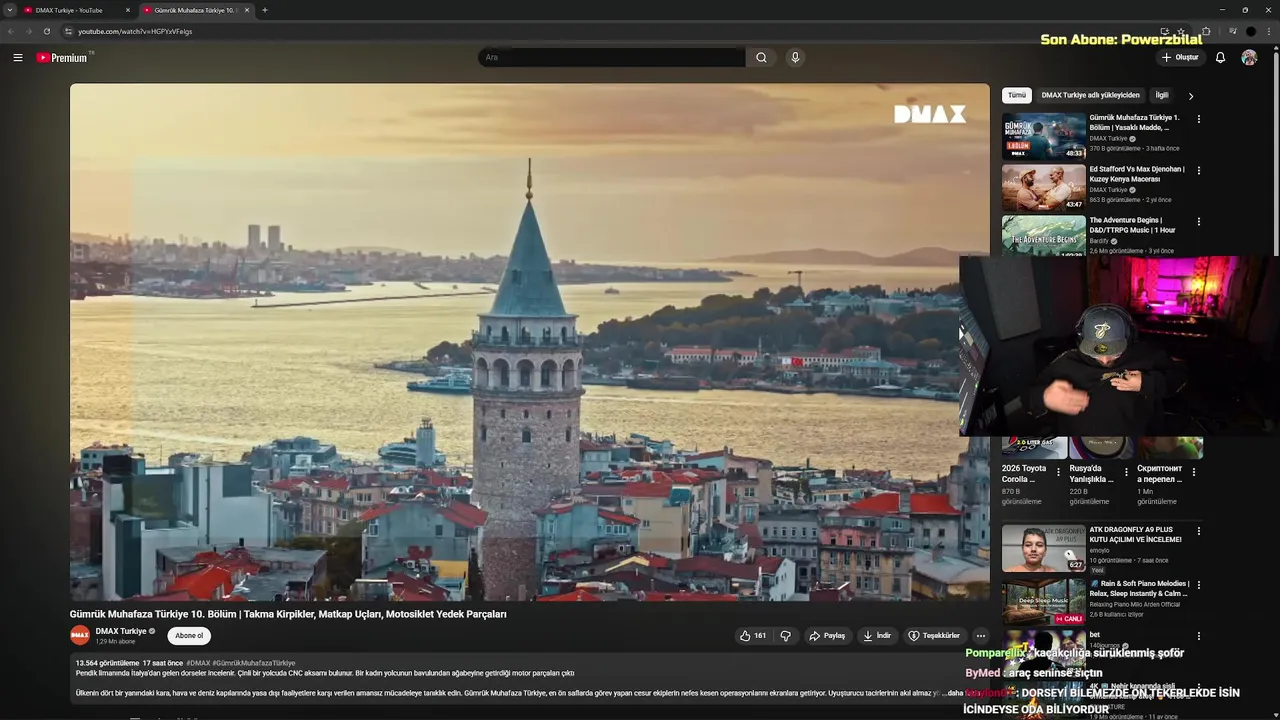The width and height of the screenshot is (1280, 720).
Task: Open the browser tab search dropdown
Action: coord(9,10)
